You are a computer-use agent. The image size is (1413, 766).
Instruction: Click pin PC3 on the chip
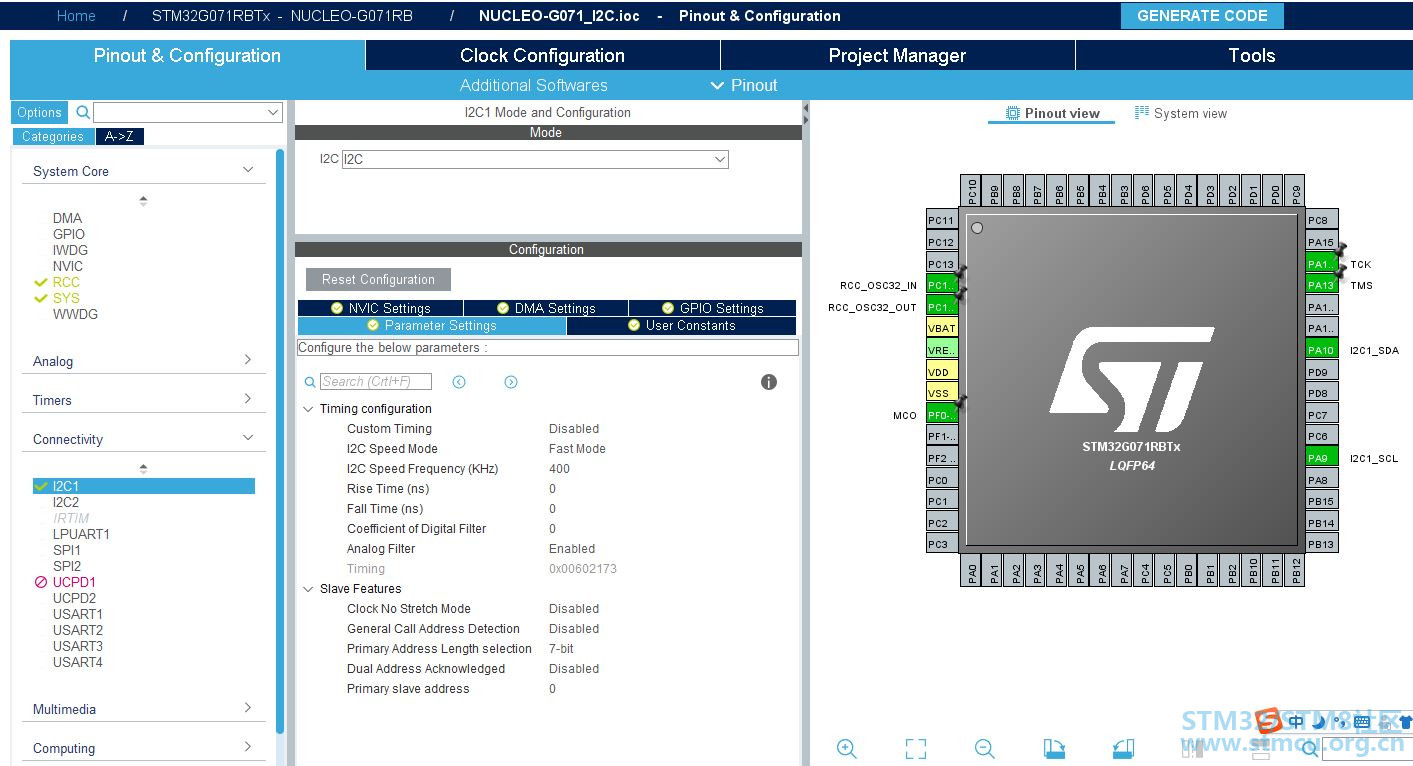(x=942, y=544)
